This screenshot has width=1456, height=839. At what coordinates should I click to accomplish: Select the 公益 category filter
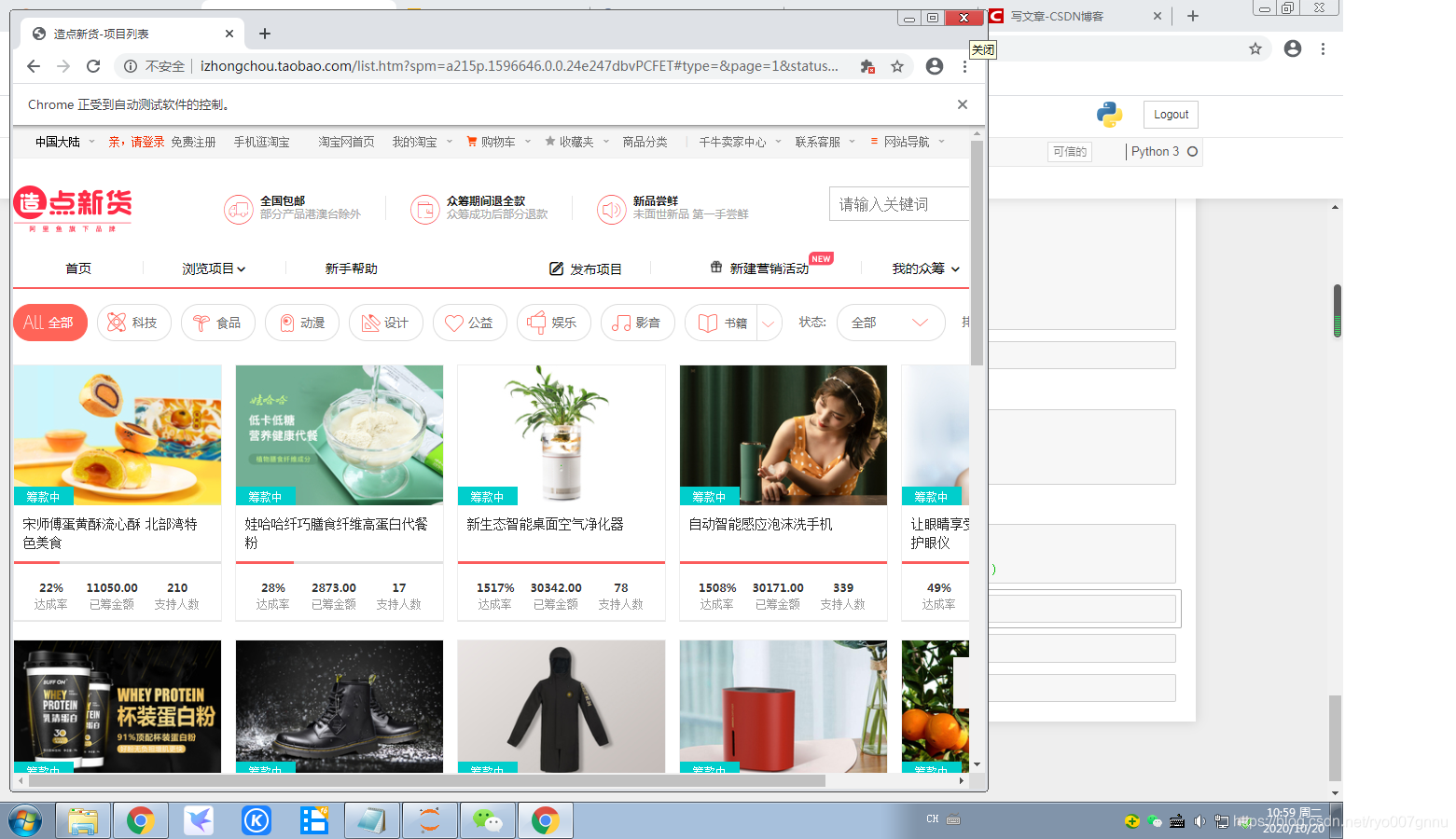pos(470,323)
